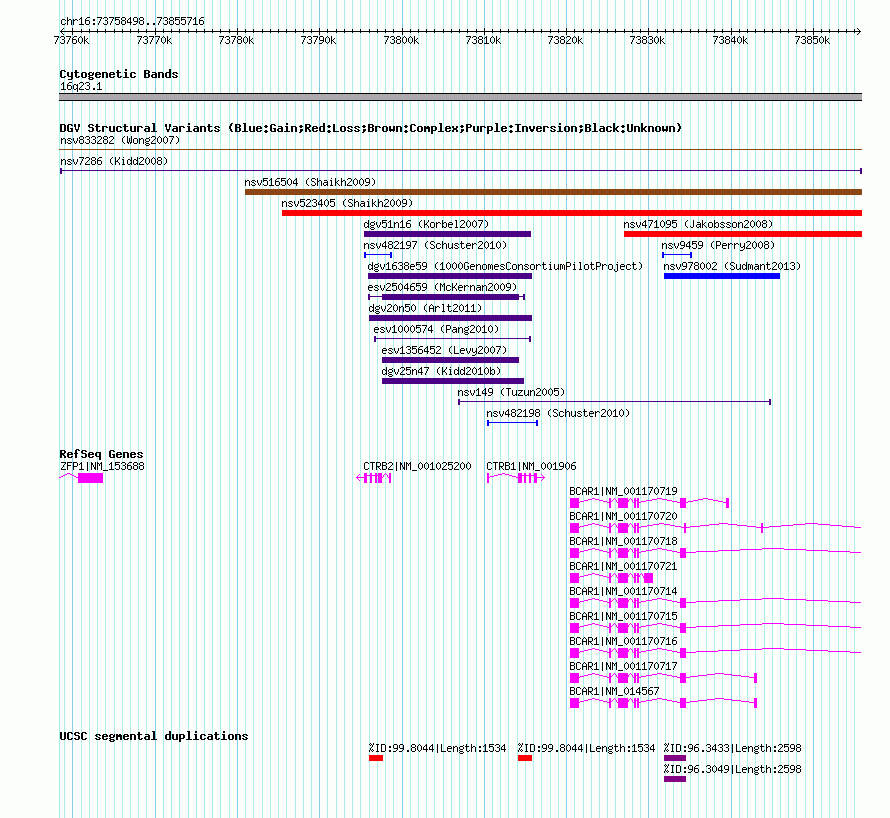
Task: Click the UCSC segmental duplications track title
Action: click(154, 736)
